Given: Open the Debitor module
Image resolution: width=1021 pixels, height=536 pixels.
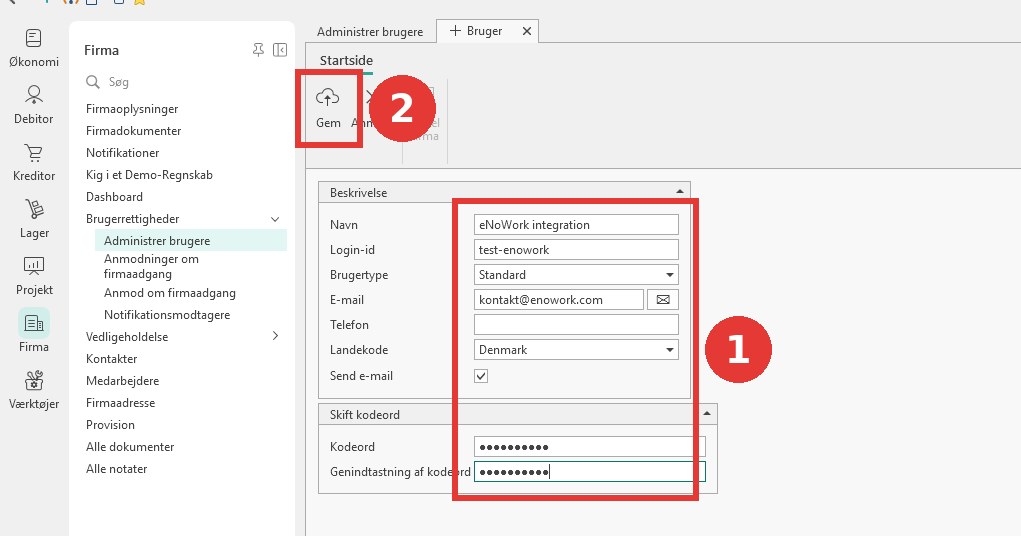Looking at the screenshot, I should [x=34, y=105].
